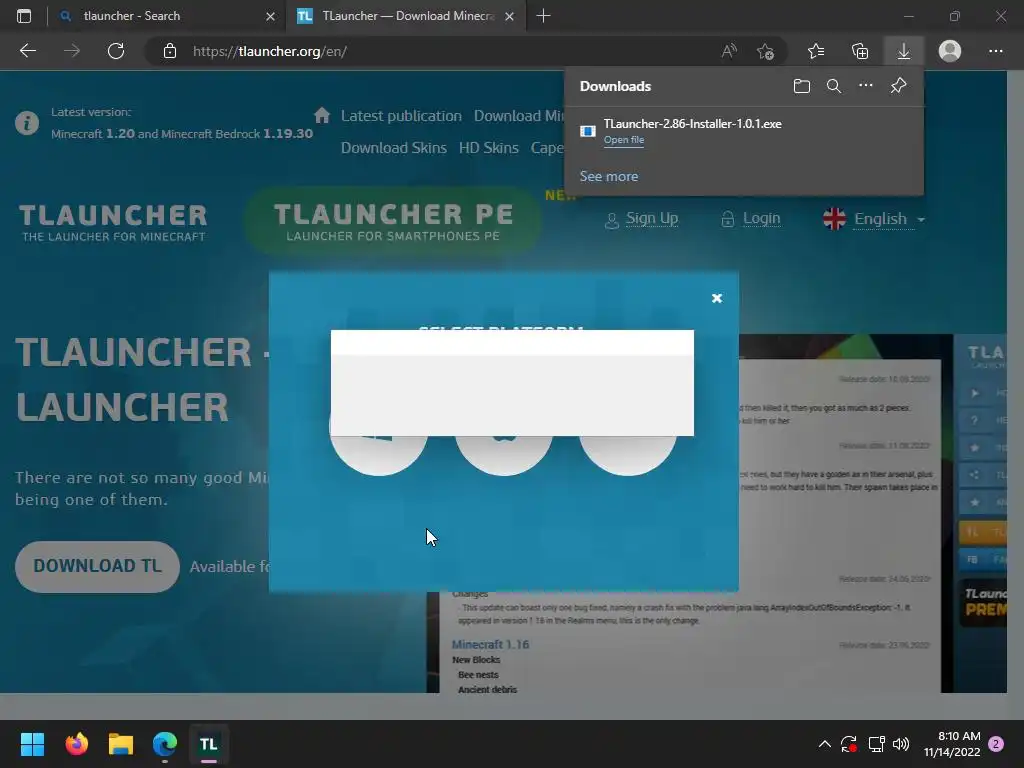Switch to TLauncher Download Minecraft tab
Viewport: 1024px width, 768px height.
404,16
